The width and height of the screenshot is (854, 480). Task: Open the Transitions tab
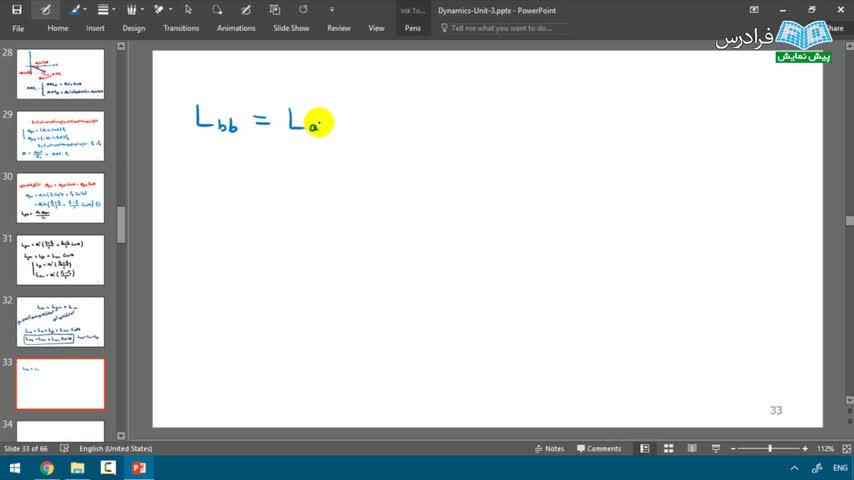[181, 28]
